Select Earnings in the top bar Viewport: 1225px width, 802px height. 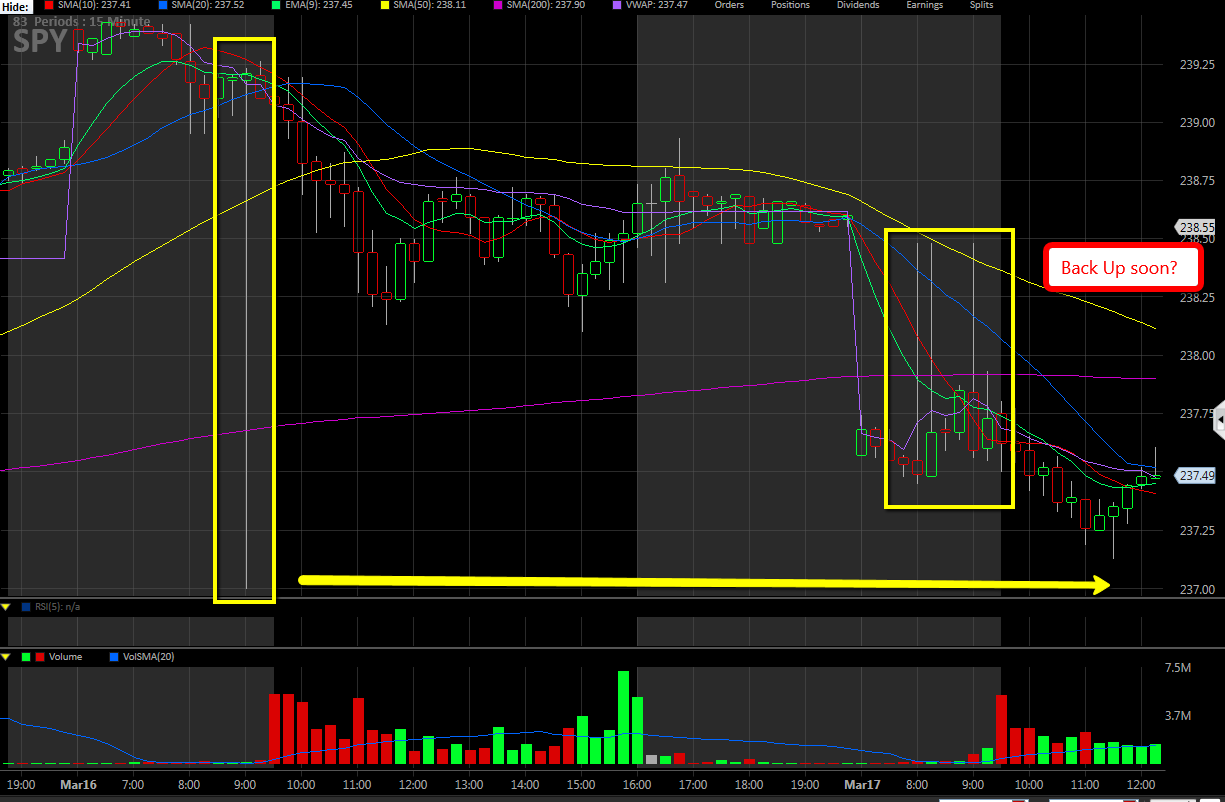[924, 5]
